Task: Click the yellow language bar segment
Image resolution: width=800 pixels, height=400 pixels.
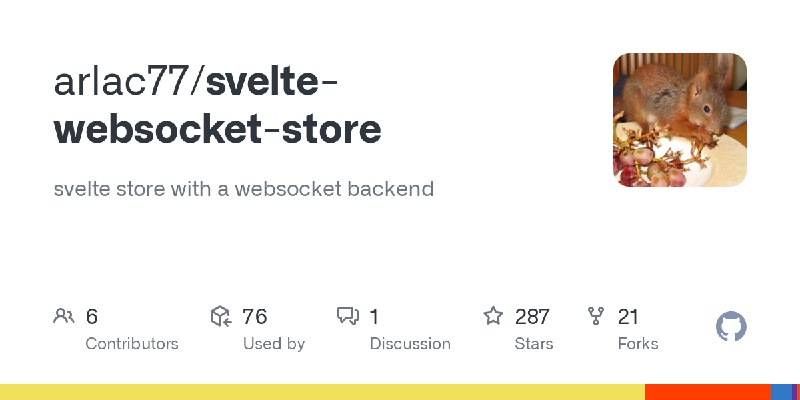Action: pyautogui.click(x=322, y=392)
